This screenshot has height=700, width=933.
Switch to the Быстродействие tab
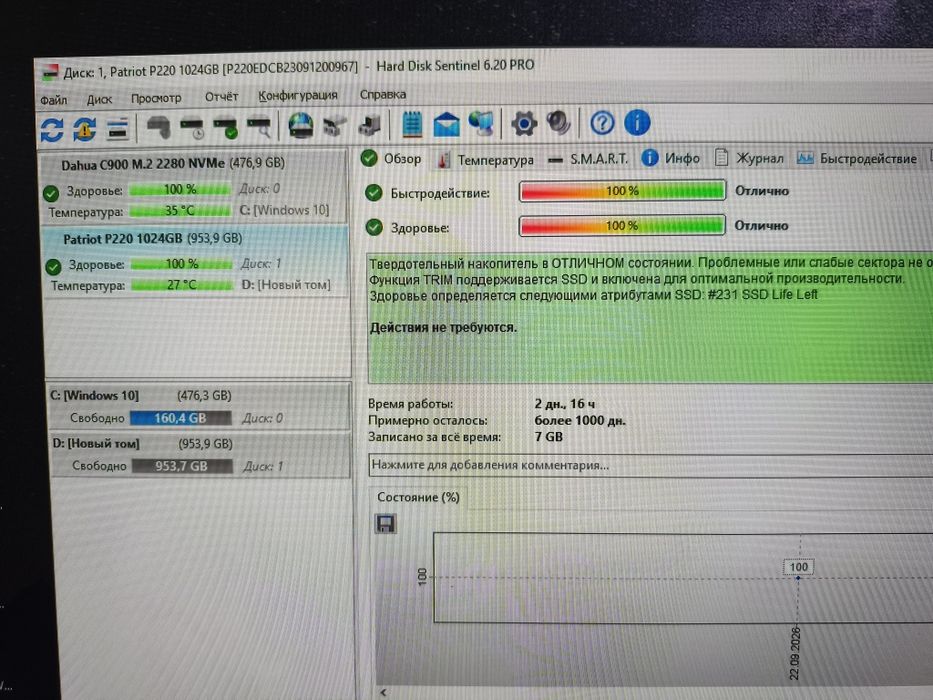pyautogui.click(x=857, y=158)
